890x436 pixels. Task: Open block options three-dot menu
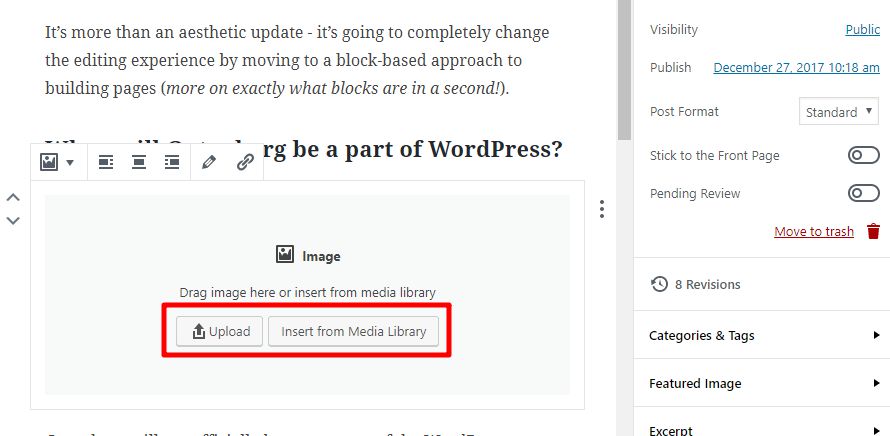(602, 209)
